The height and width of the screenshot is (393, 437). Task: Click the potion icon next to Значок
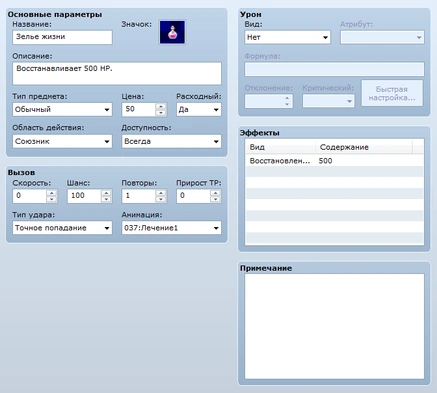tap(172, 32)
